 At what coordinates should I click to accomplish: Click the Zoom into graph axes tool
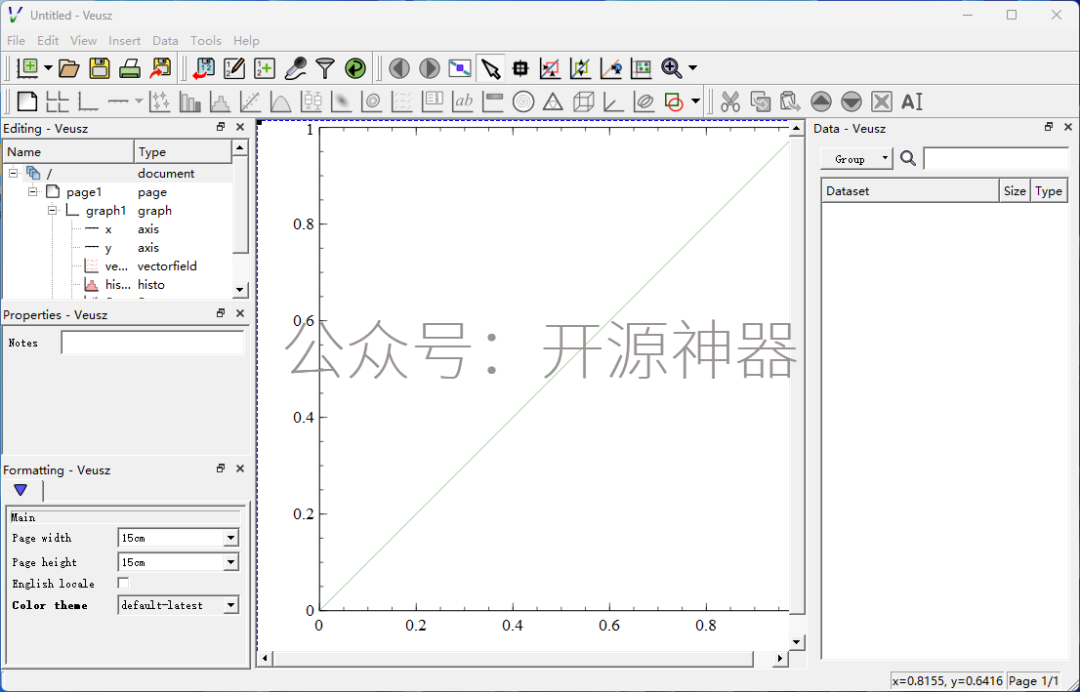[550, 67]
